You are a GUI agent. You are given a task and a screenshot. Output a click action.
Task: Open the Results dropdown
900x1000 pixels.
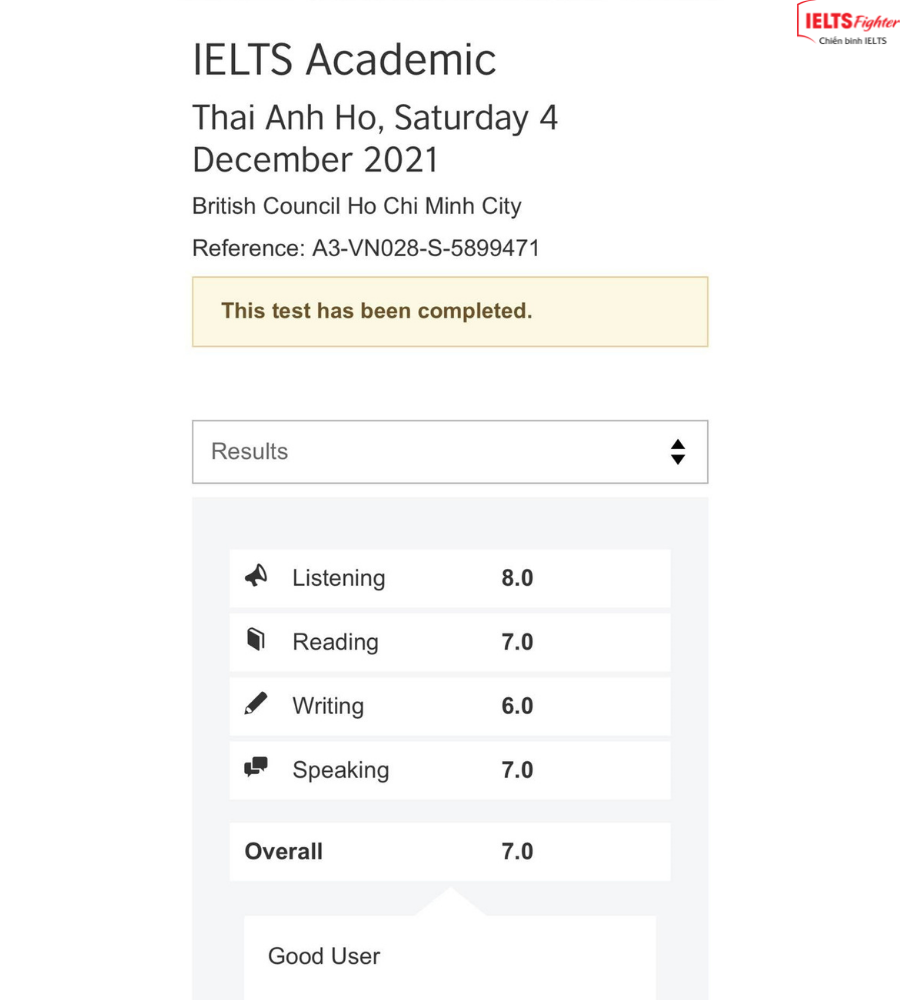449,452
